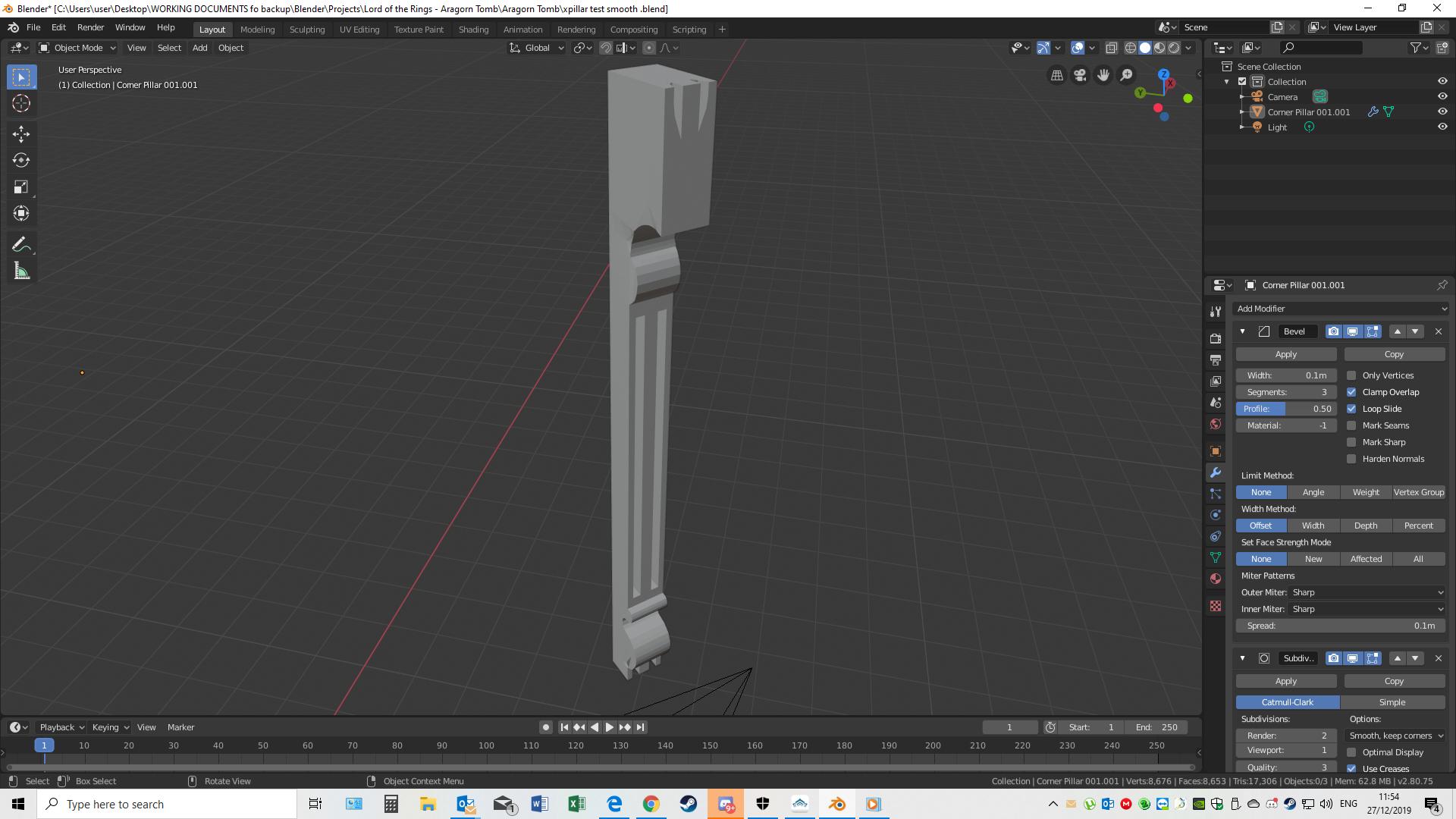The width and height of the screenshot is (1456, 819).
Task: Enable Mark Sharp checkbox
Action: pos(1351,442)
